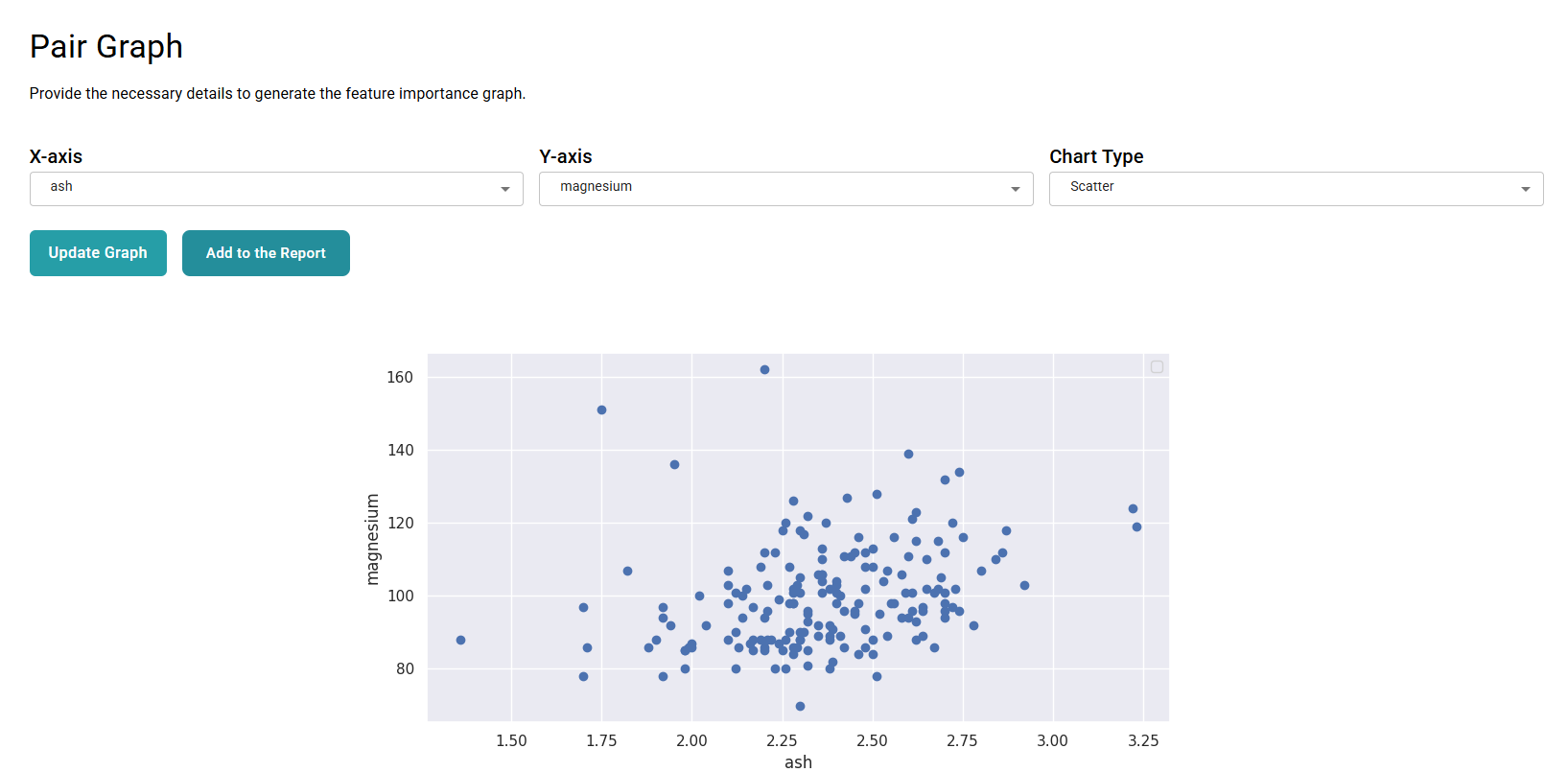This screenshot has height=772, width=1568.
Task: Click the highest scatter point near magnesium 162
Action: click(x=763, y=368)
